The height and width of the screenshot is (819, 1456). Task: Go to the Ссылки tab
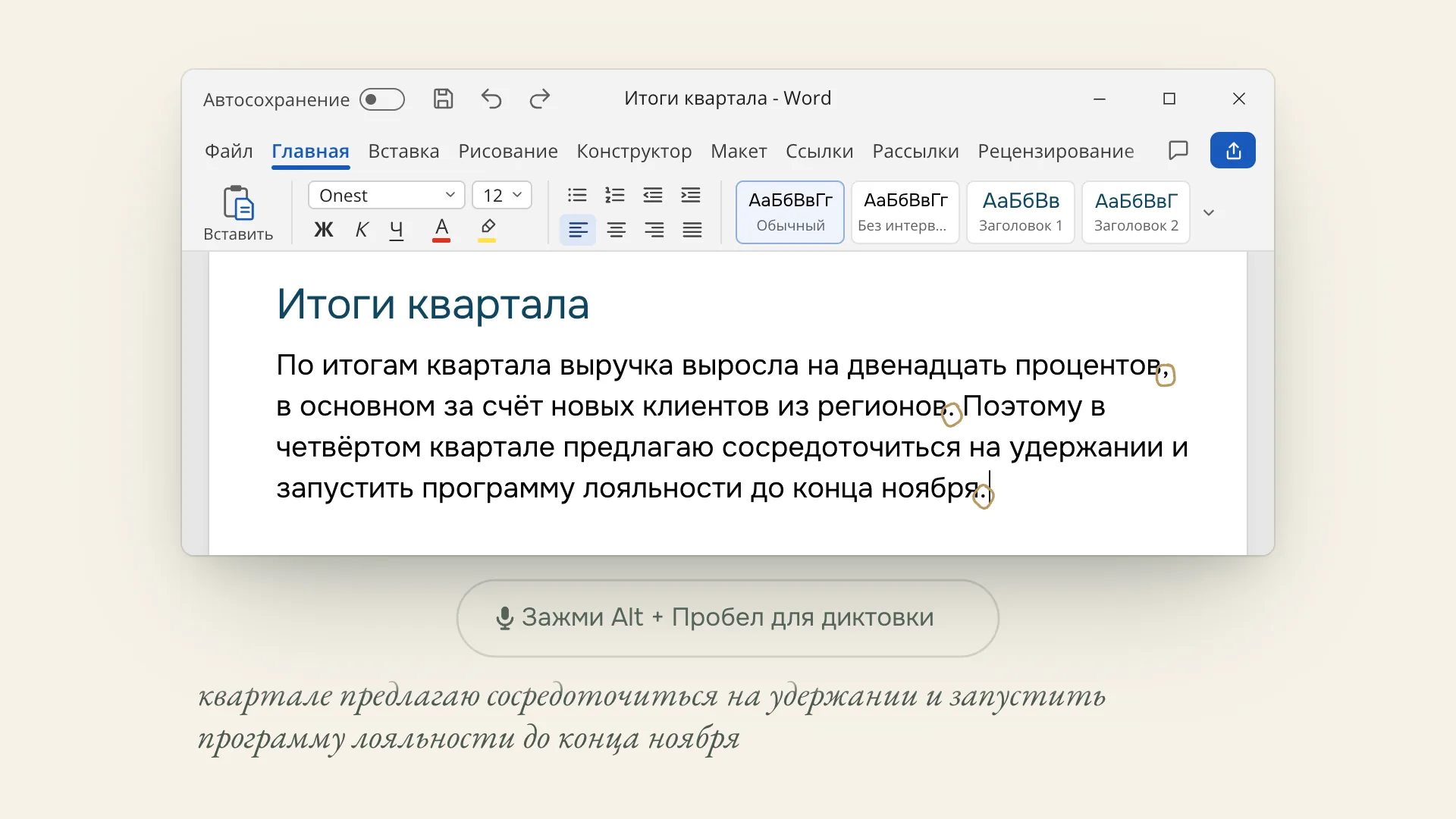tap(820, 151)
